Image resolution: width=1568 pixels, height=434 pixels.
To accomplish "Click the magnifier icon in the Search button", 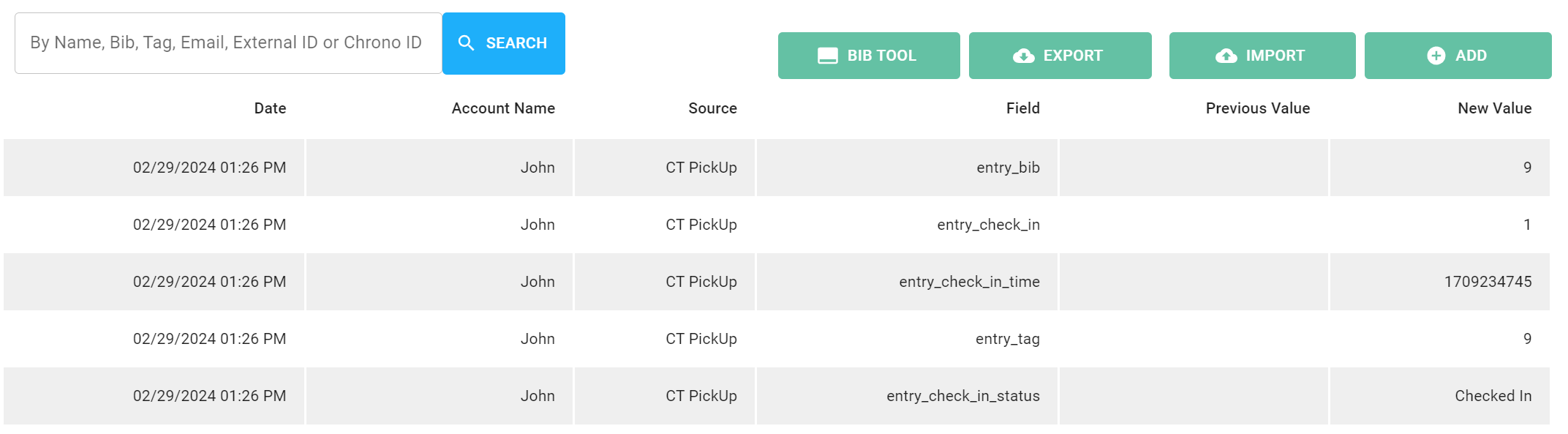I will pos(466,43).
